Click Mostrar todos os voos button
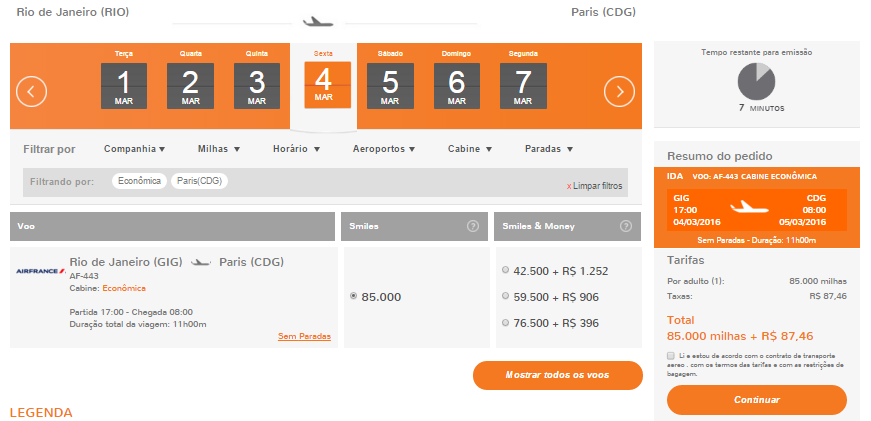The width and height of the screenshot is (871, 421). [x=557, y=375]
